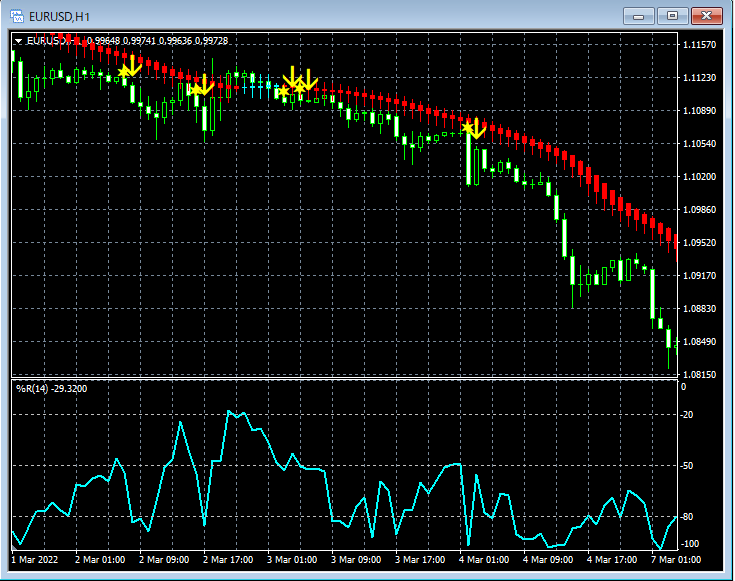Viewport: 735px width, 581px height.
Task: Click the -50 level on the %R scale
Action: click(x=687, y=466)
